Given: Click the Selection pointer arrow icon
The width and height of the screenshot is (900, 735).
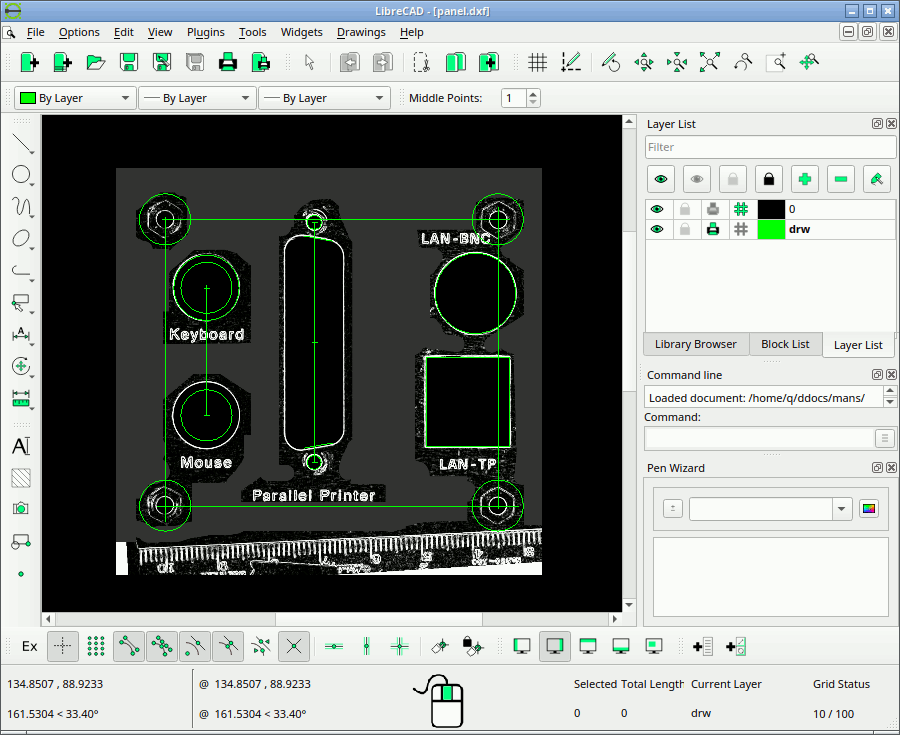Looking at the screenshot, I should [310, 62].
